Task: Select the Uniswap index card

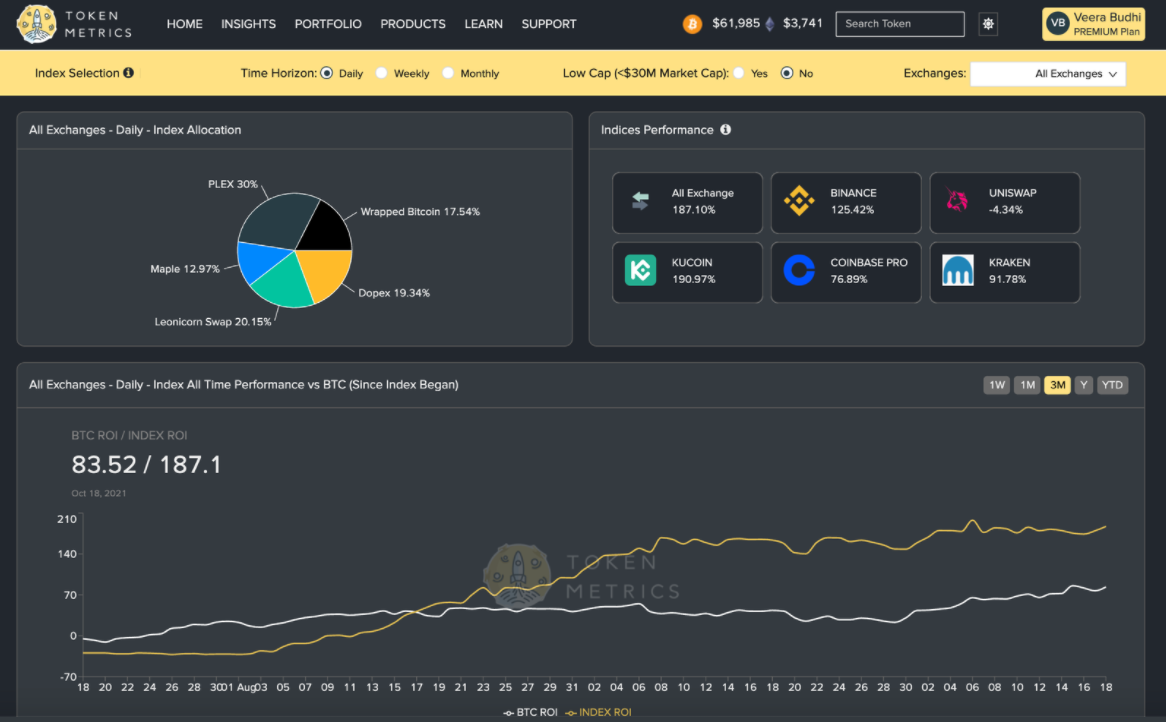Action: tap(1005, 202)
